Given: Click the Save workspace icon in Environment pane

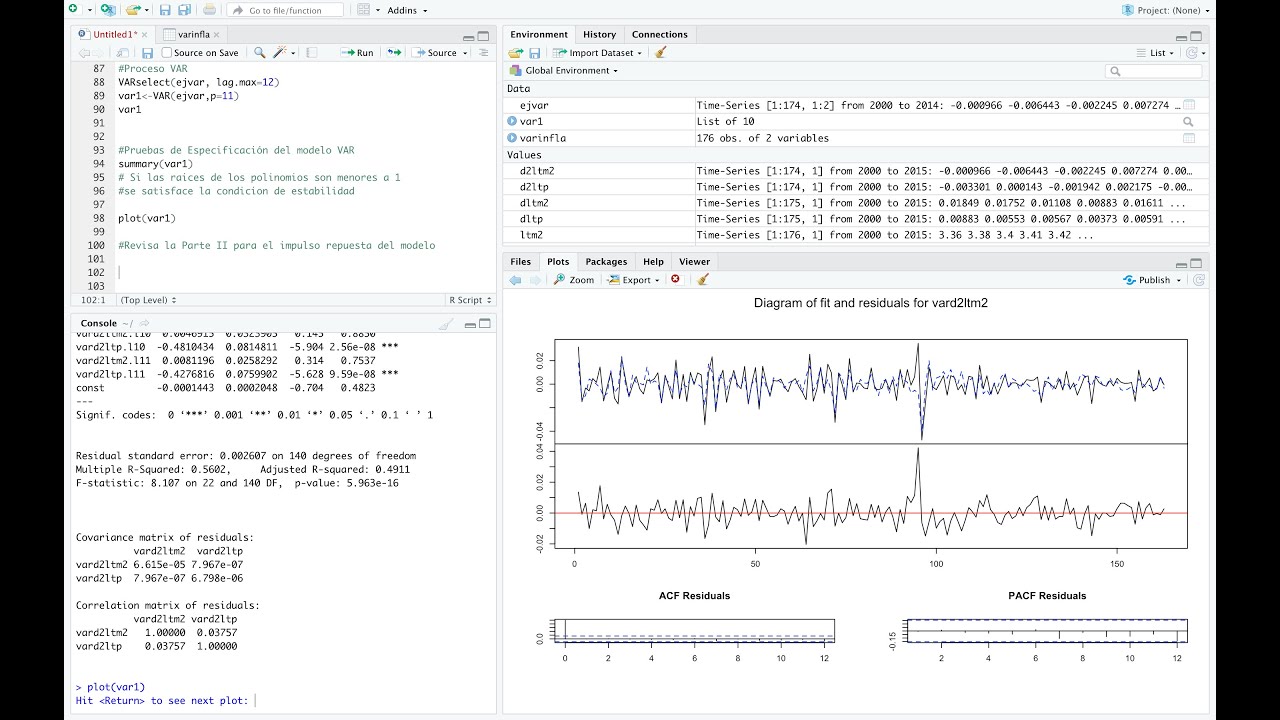Looking at the screenshot, I should (535, 53).
